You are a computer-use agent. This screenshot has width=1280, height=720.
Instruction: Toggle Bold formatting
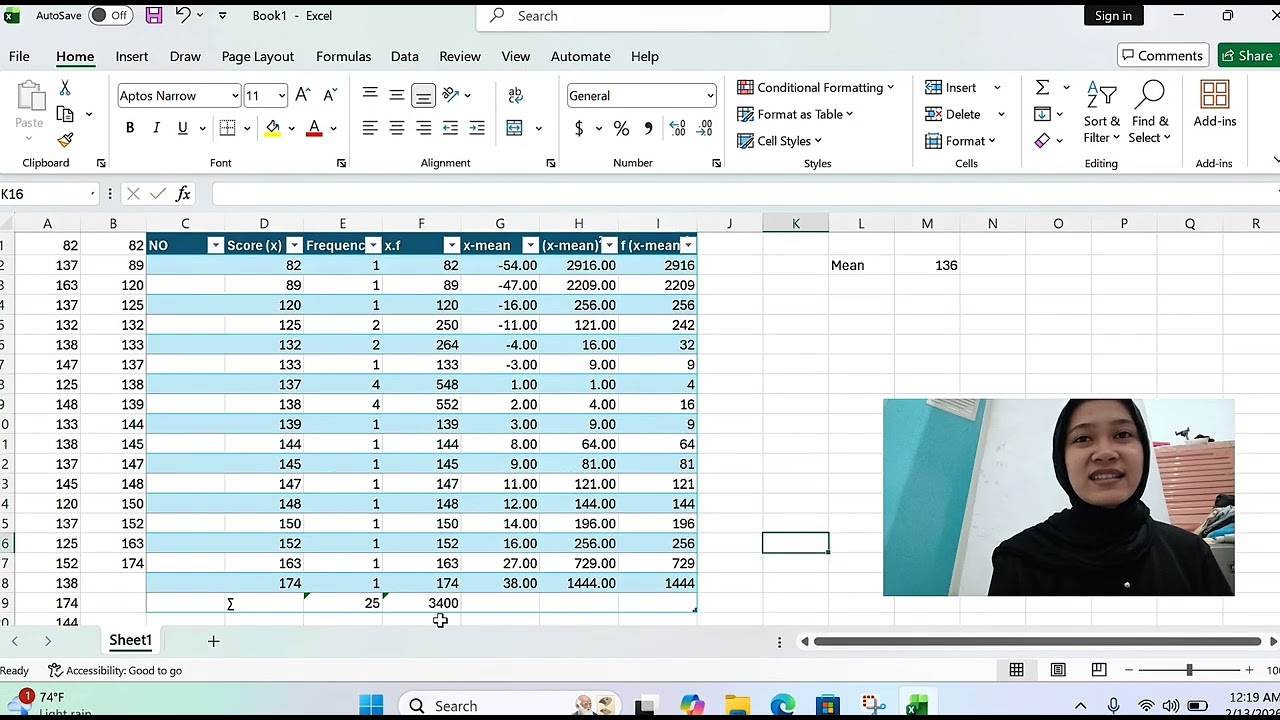coord(129,128)
